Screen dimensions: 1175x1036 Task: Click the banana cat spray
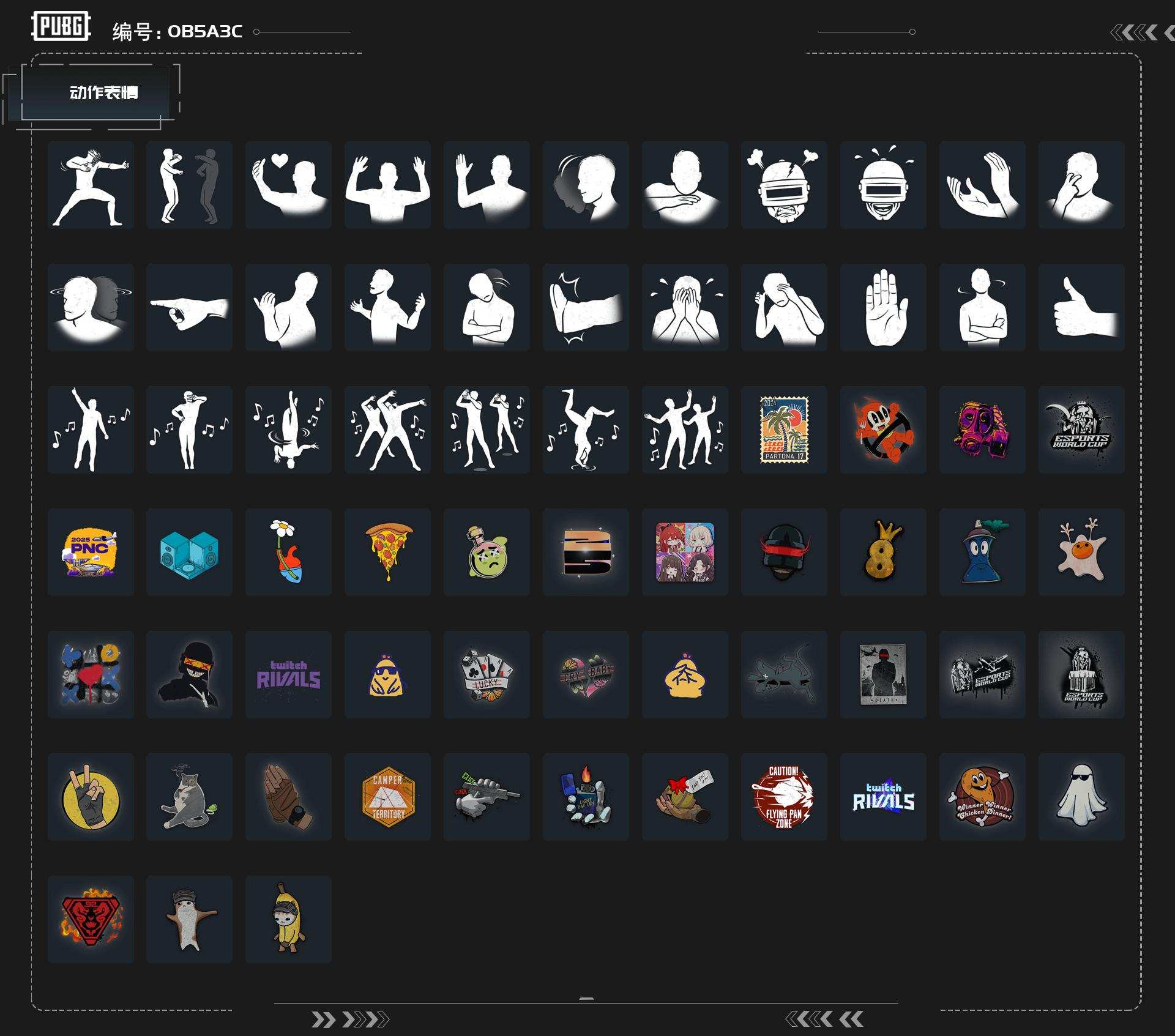(288, 919)
